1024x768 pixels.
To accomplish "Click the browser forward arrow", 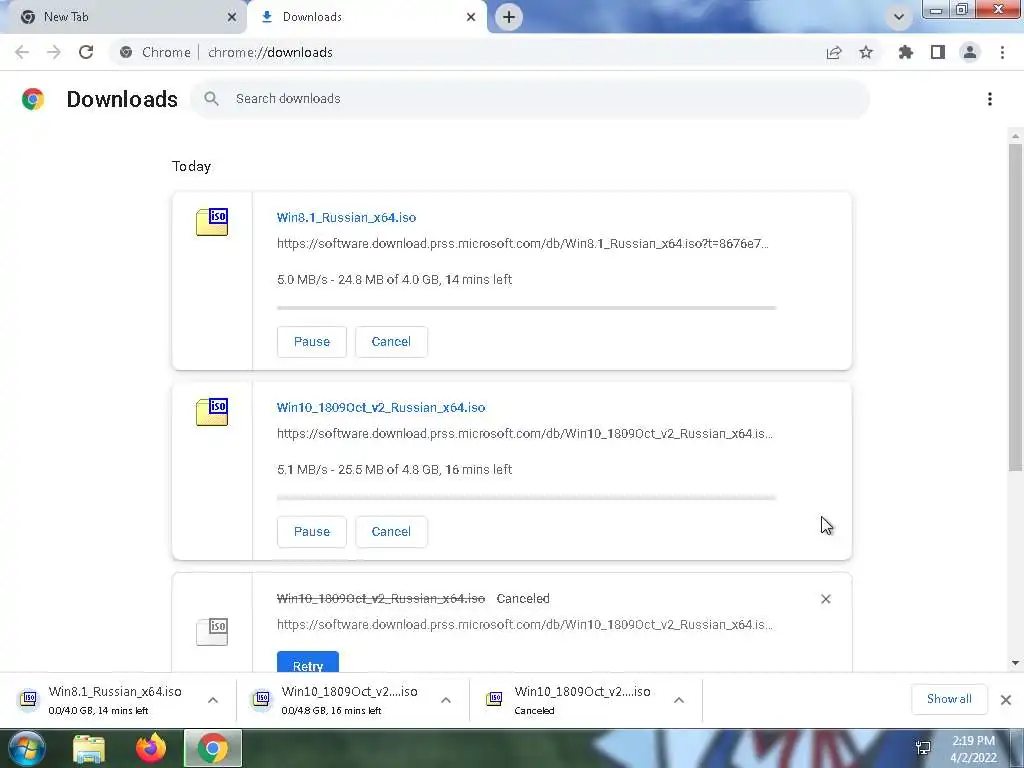I will tap(54, 52).
